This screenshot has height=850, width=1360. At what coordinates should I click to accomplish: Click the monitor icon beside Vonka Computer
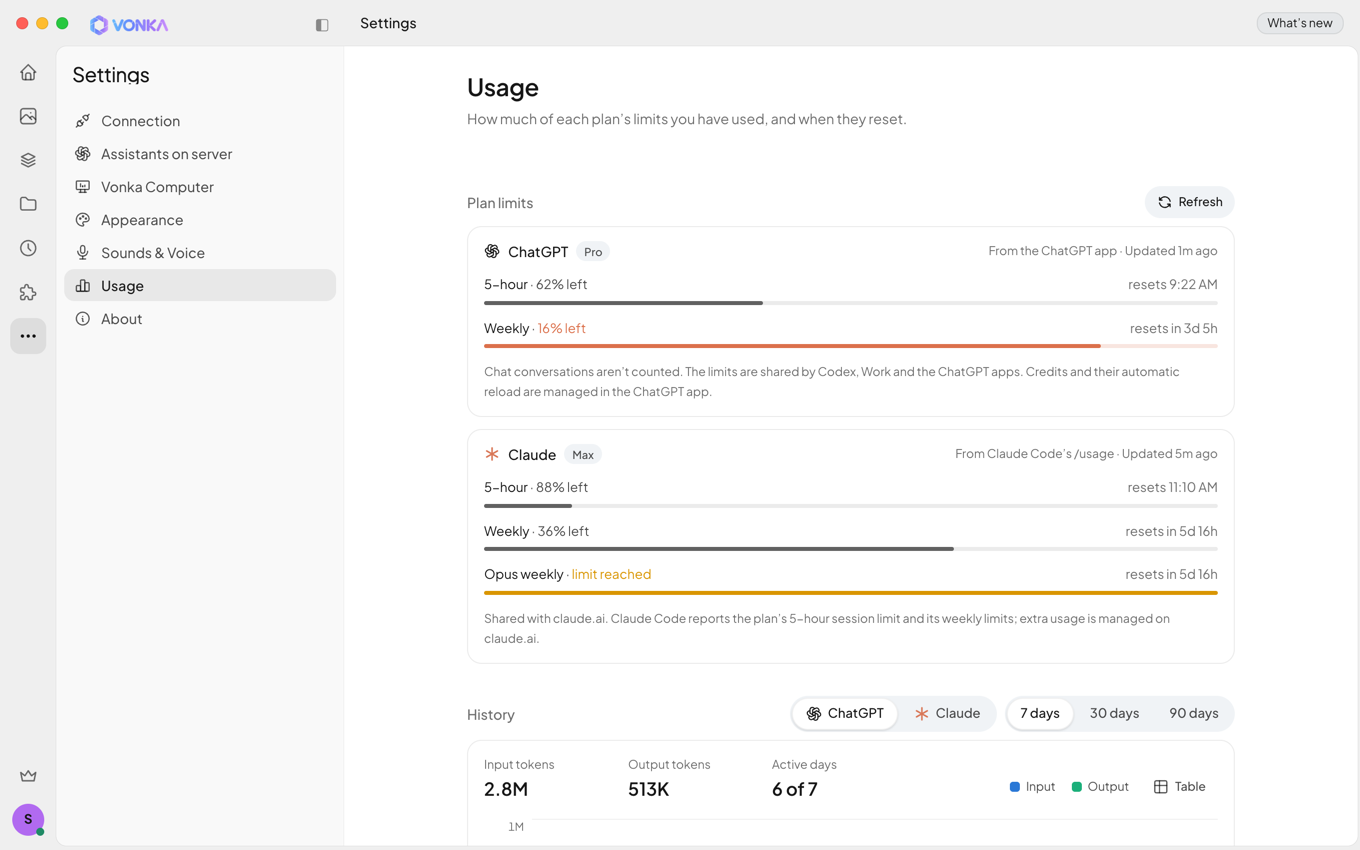click(83, 187)
